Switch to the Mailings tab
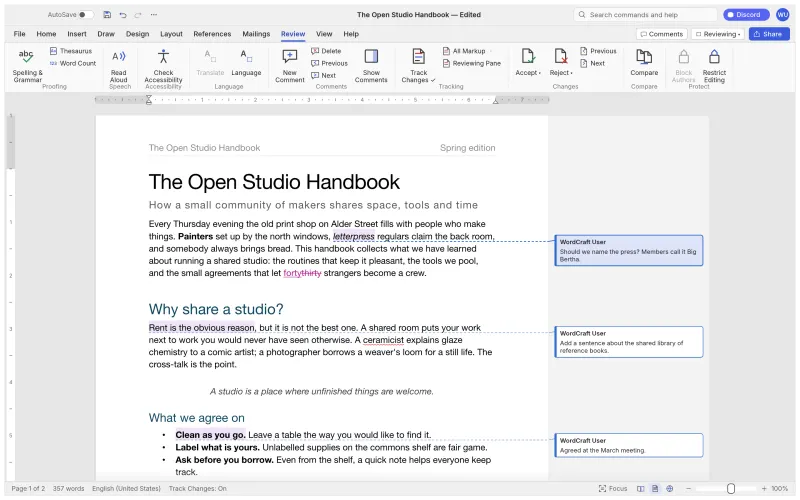The image size is (800, 500). point(256,34)
